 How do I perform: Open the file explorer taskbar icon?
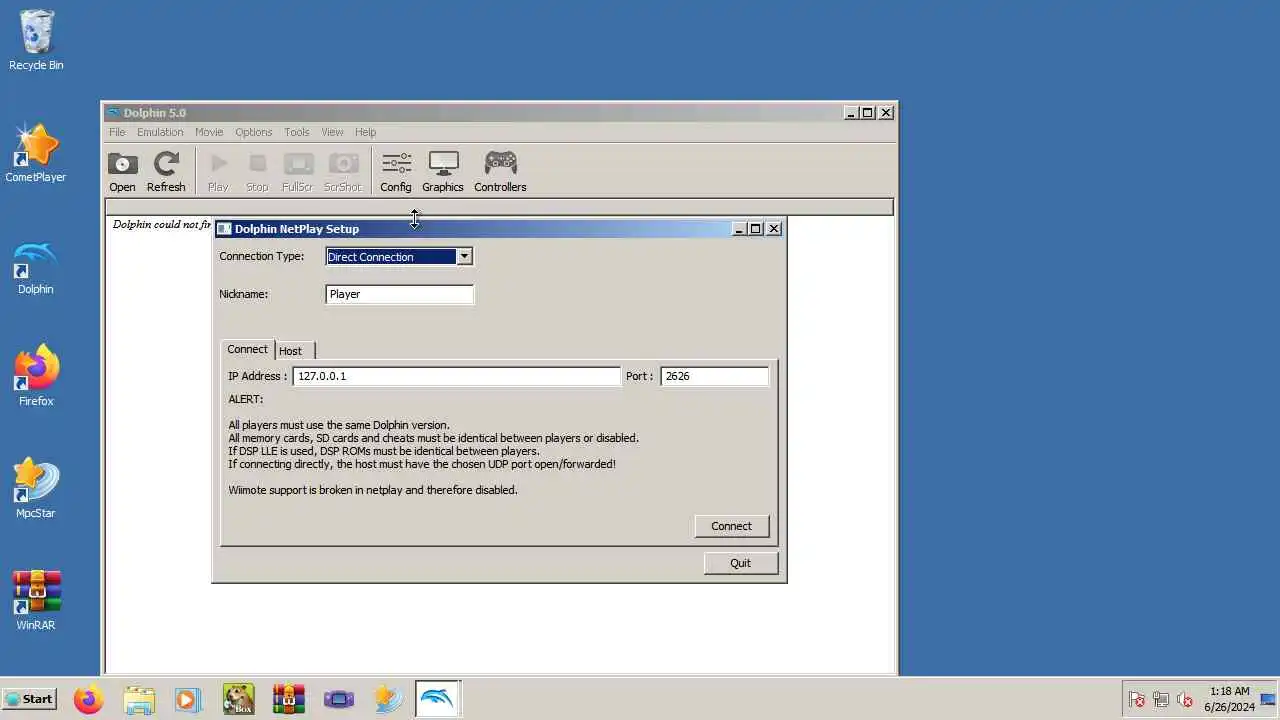pyautogui.click(x=139, y=699)
